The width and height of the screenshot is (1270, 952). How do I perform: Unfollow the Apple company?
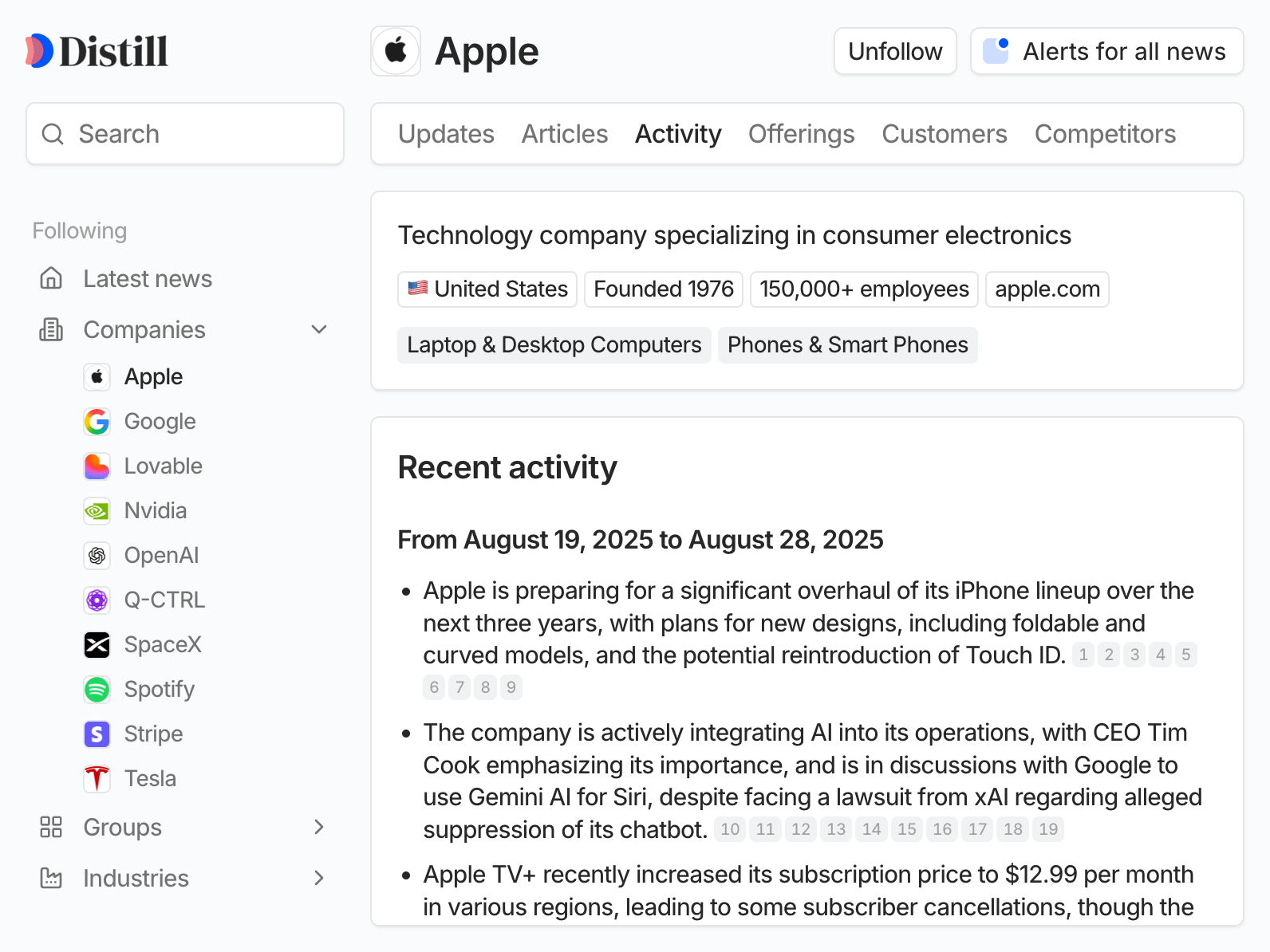pos(895,52)
